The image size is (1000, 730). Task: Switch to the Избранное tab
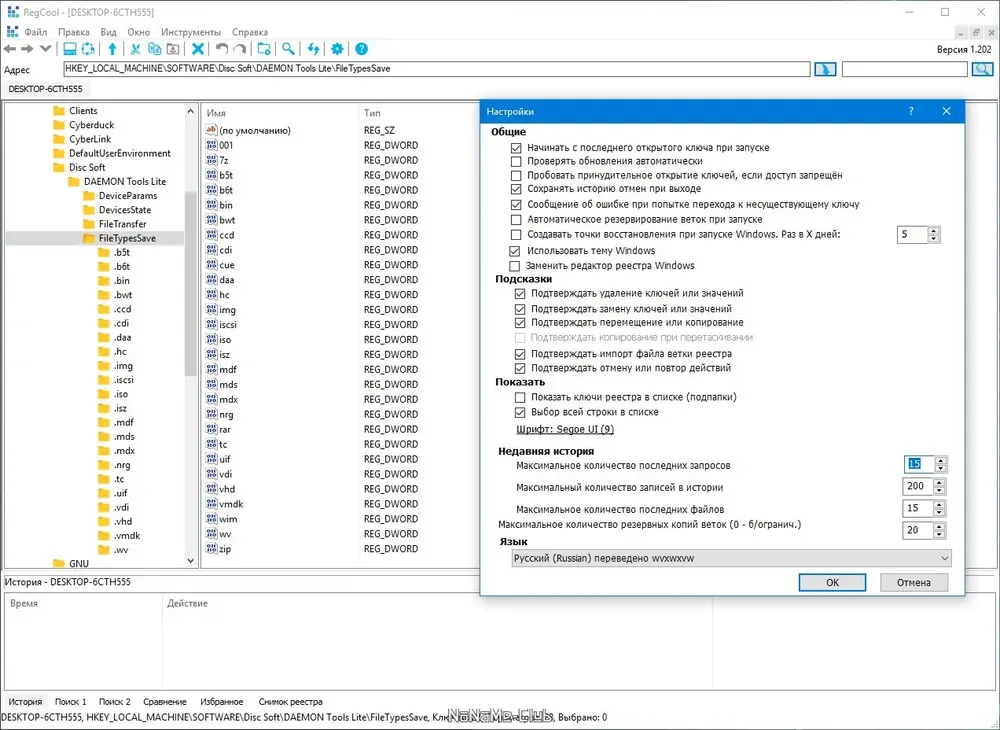221,701
